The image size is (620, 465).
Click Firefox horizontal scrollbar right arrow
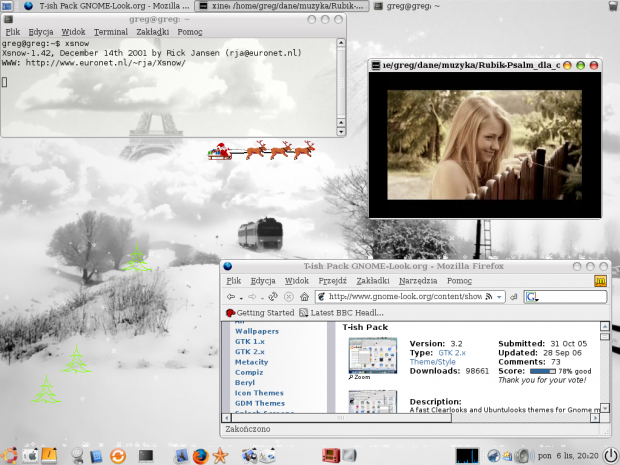[x=595, y=418]
